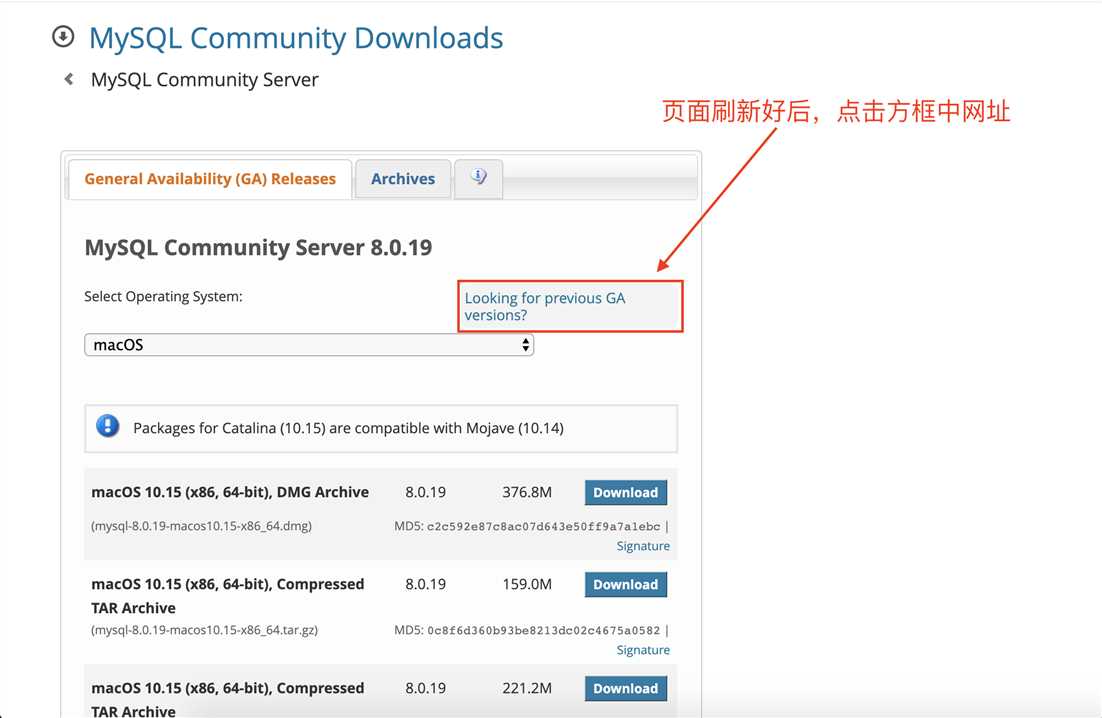Click the MySQL Community Server 8.0.19 heading
Screen dimensions: 1102x718
click(x=259, y=247)
